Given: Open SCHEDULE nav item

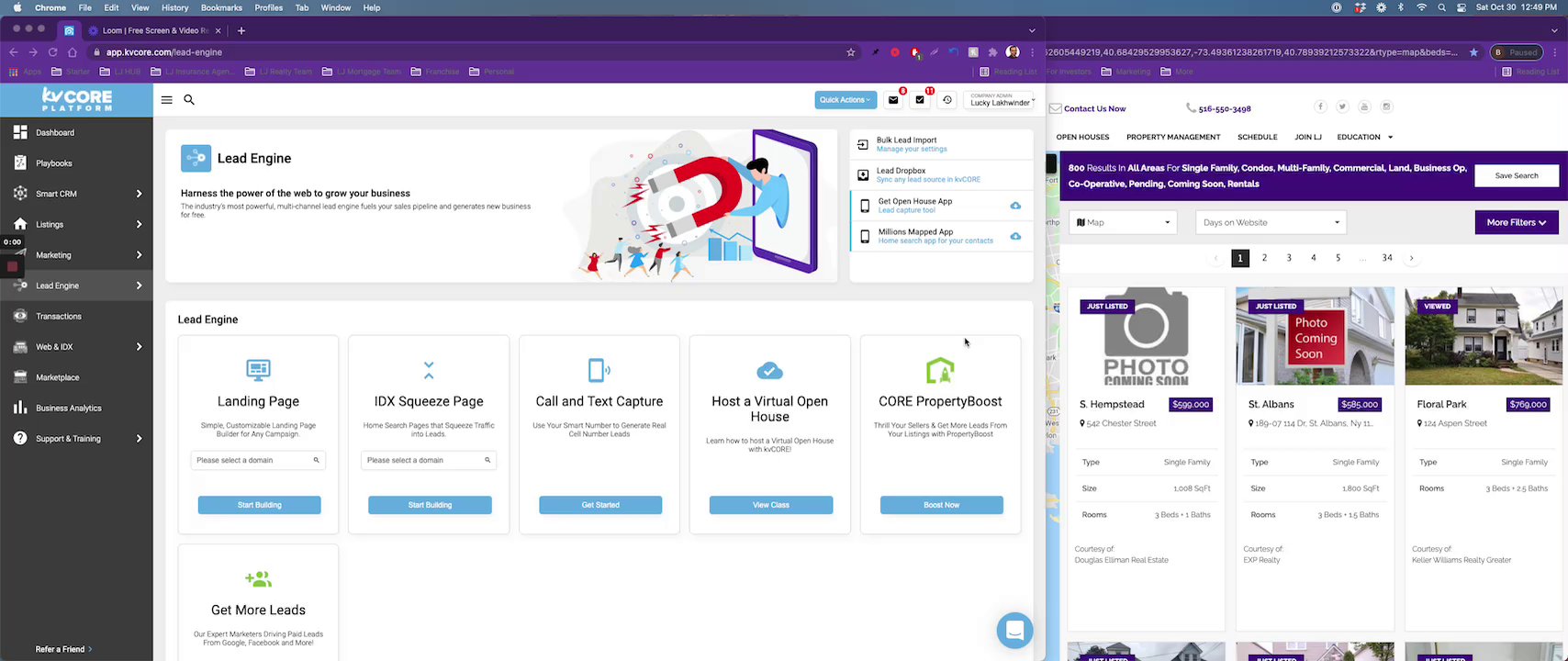Looking at the screenshot, I should coord(1257,137).
